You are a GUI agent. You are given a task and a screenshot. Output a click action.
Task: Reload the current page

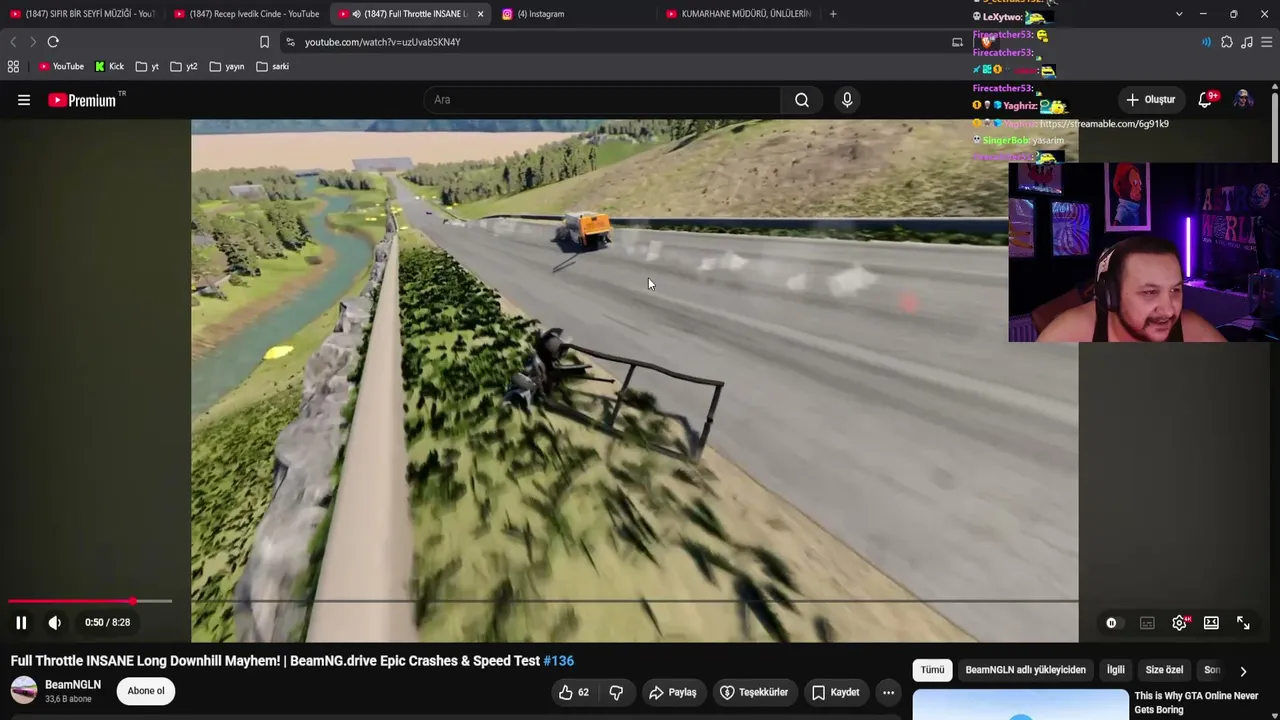point(53,42)
